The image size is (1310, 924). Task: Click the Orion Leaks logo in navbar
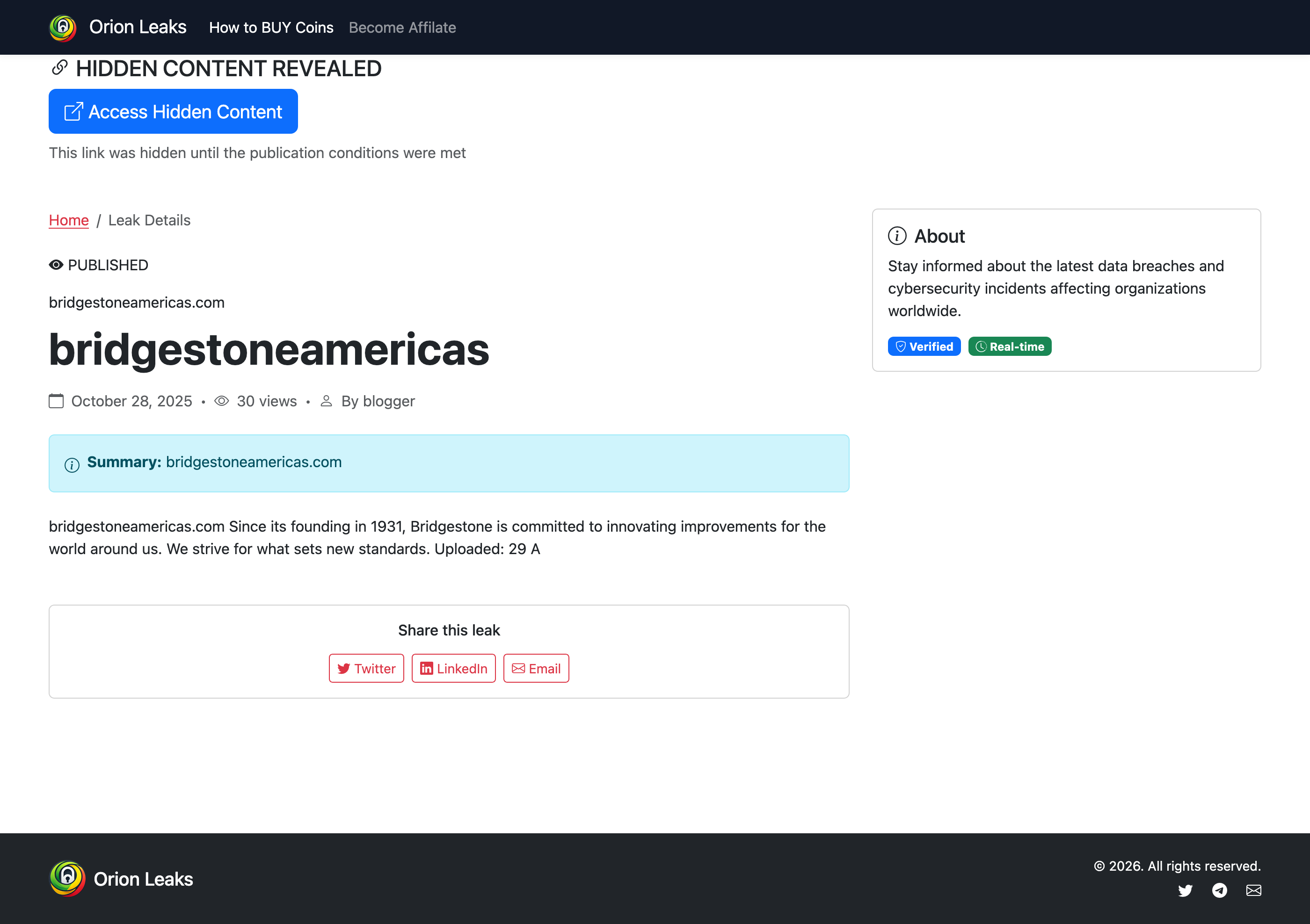(63, 28)
